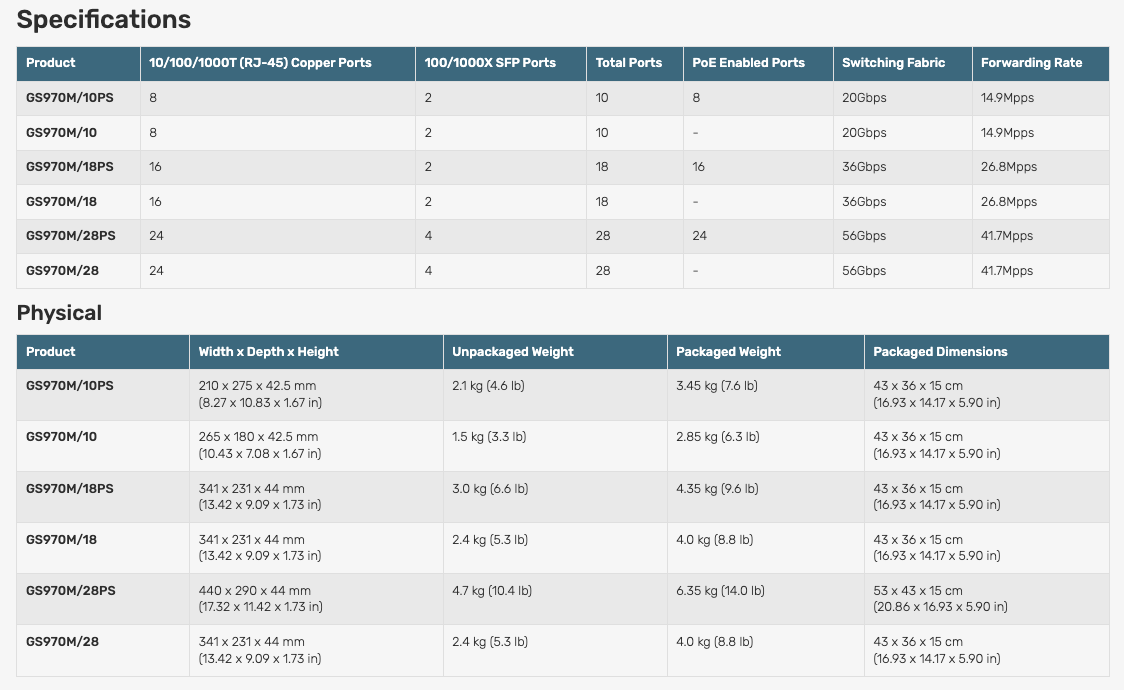Select the 210 x 275 x 42.5 mm cell
The width and height of the screenshot is (1124, 690).
point(260,394)
